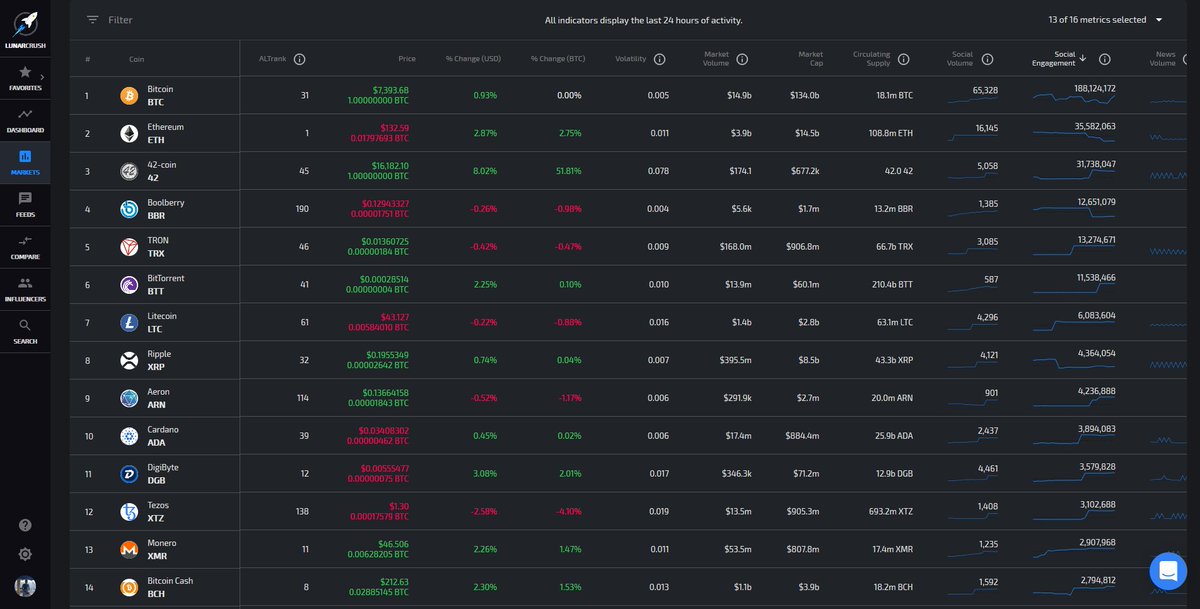
Task: Click DigiByte ALTrank value 12
Action: [x=304, y=474]
